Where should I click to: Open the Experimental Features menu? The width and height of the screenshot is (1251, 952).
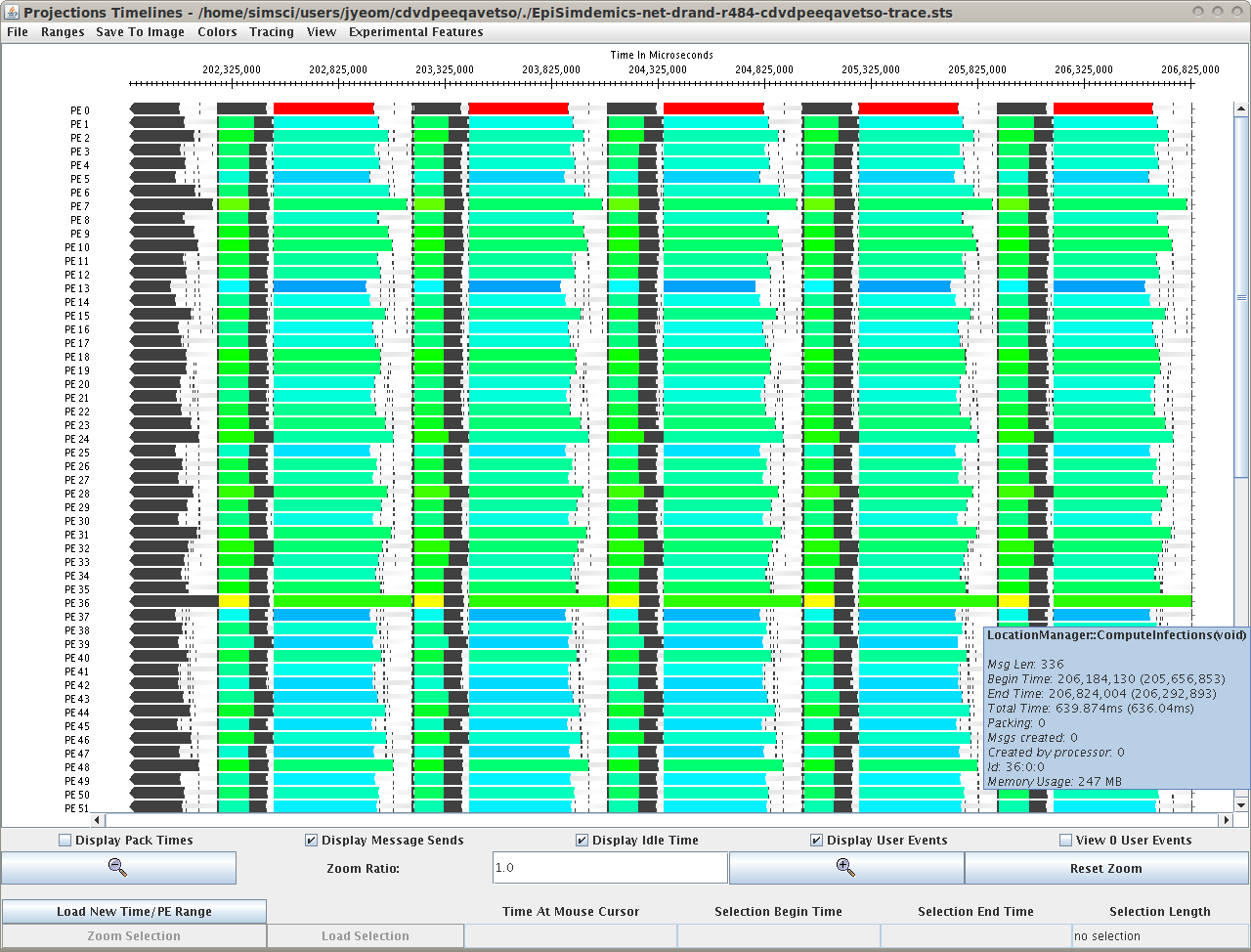415,32
